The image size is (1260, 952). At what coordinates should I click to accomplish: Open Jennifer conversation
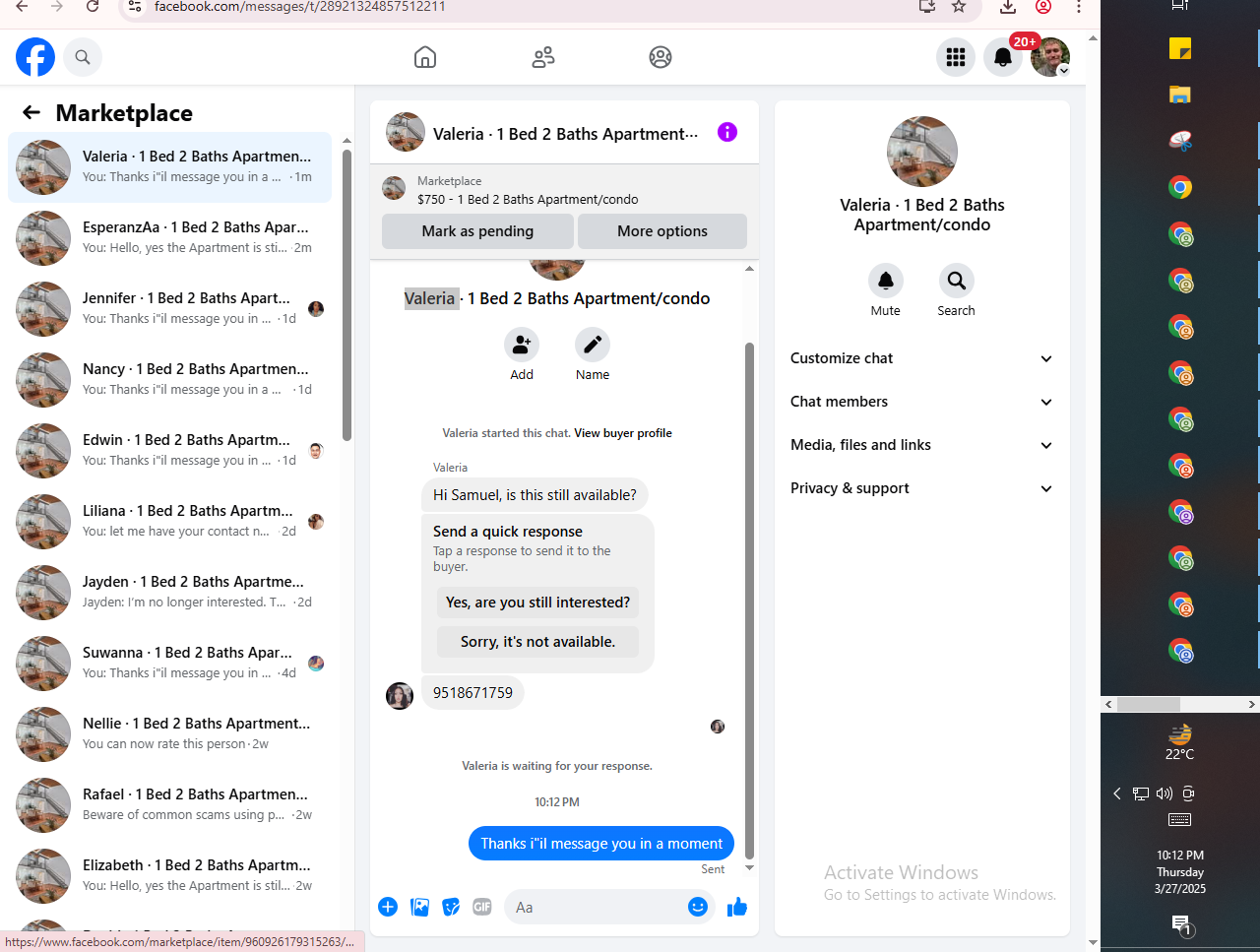click(169, 309)
